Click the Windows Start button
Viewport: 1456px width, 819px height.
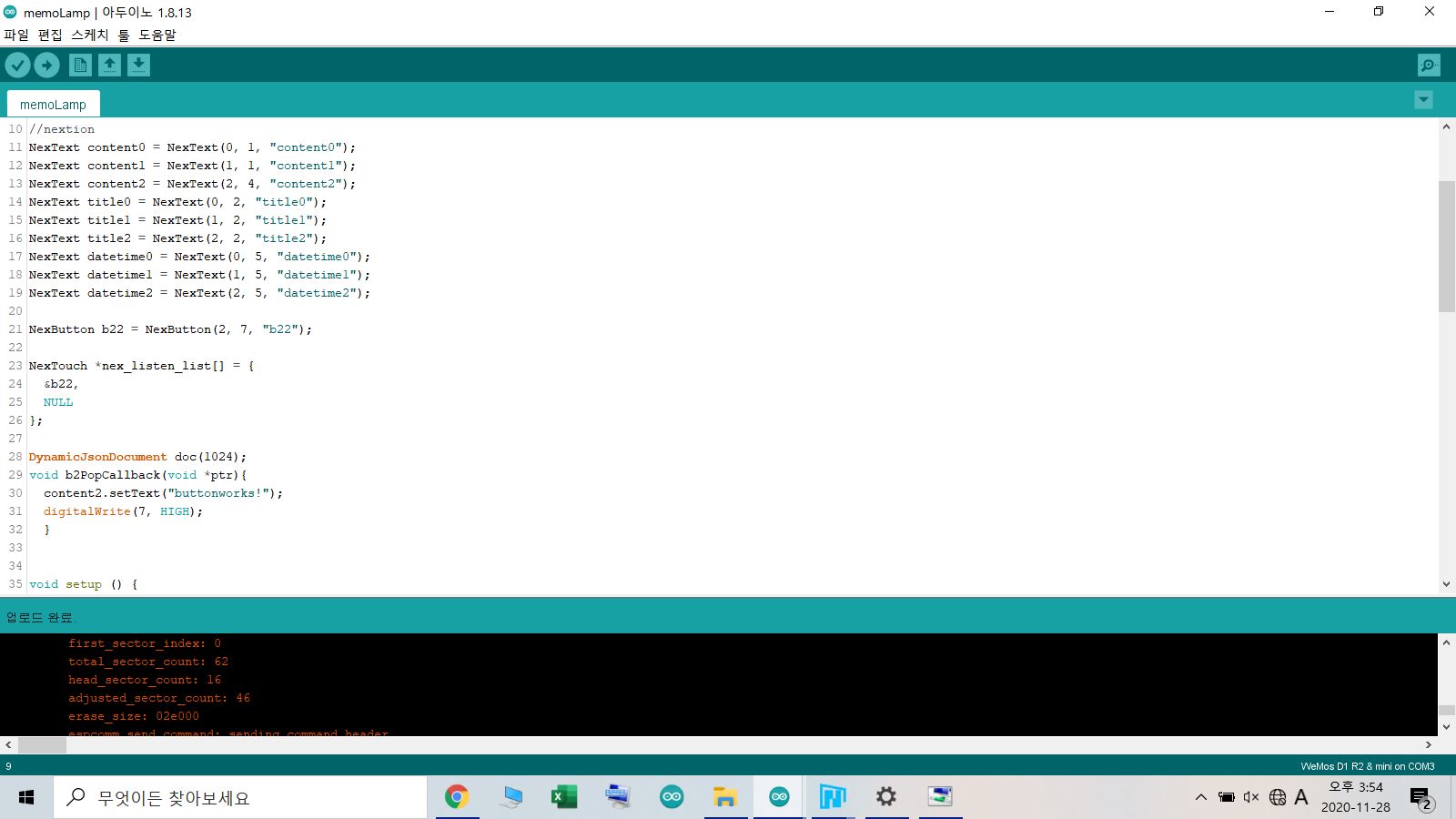pyautogui.click(x=26, y=797)
